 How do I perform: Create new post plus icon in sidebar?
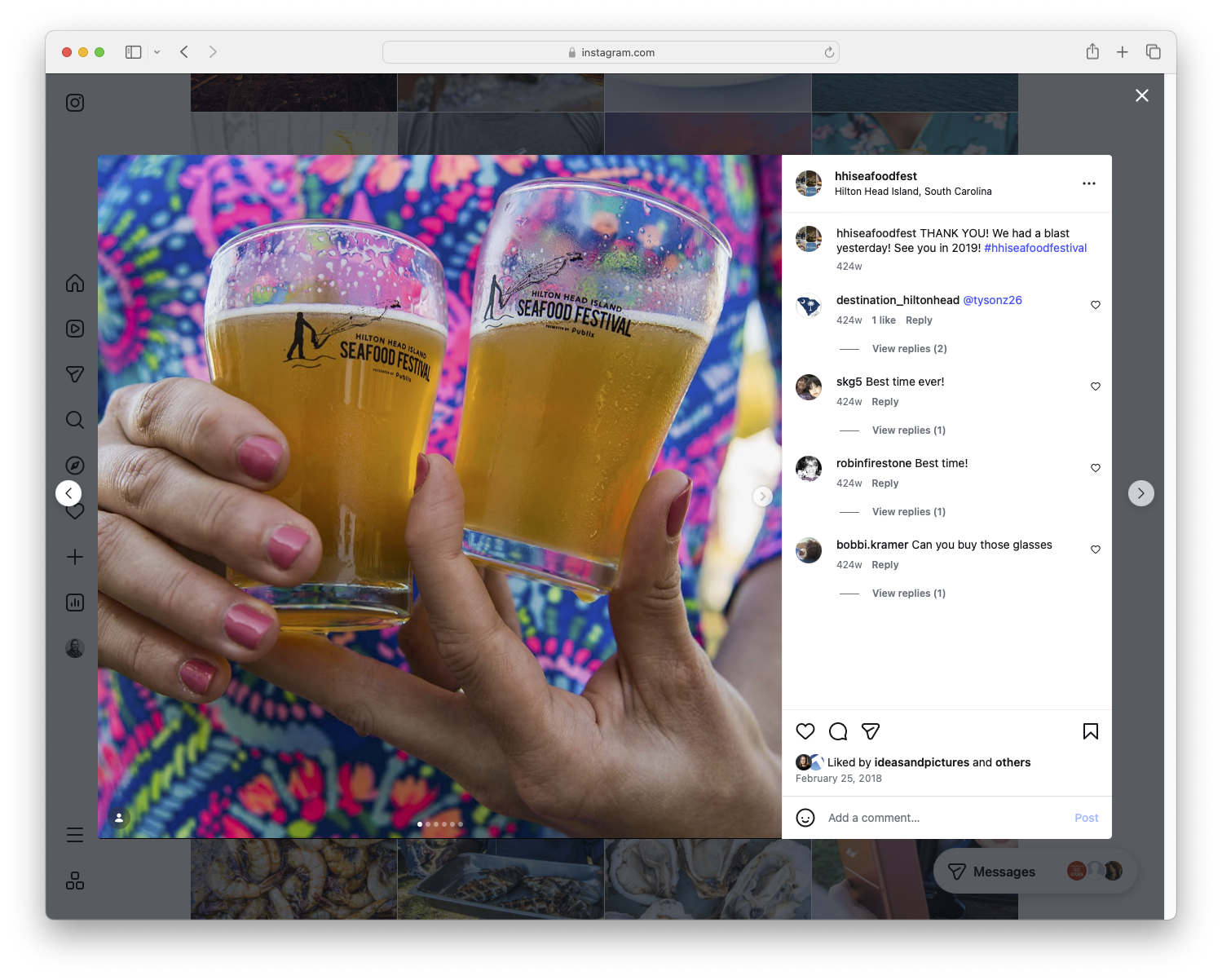(x=75, y=557)
